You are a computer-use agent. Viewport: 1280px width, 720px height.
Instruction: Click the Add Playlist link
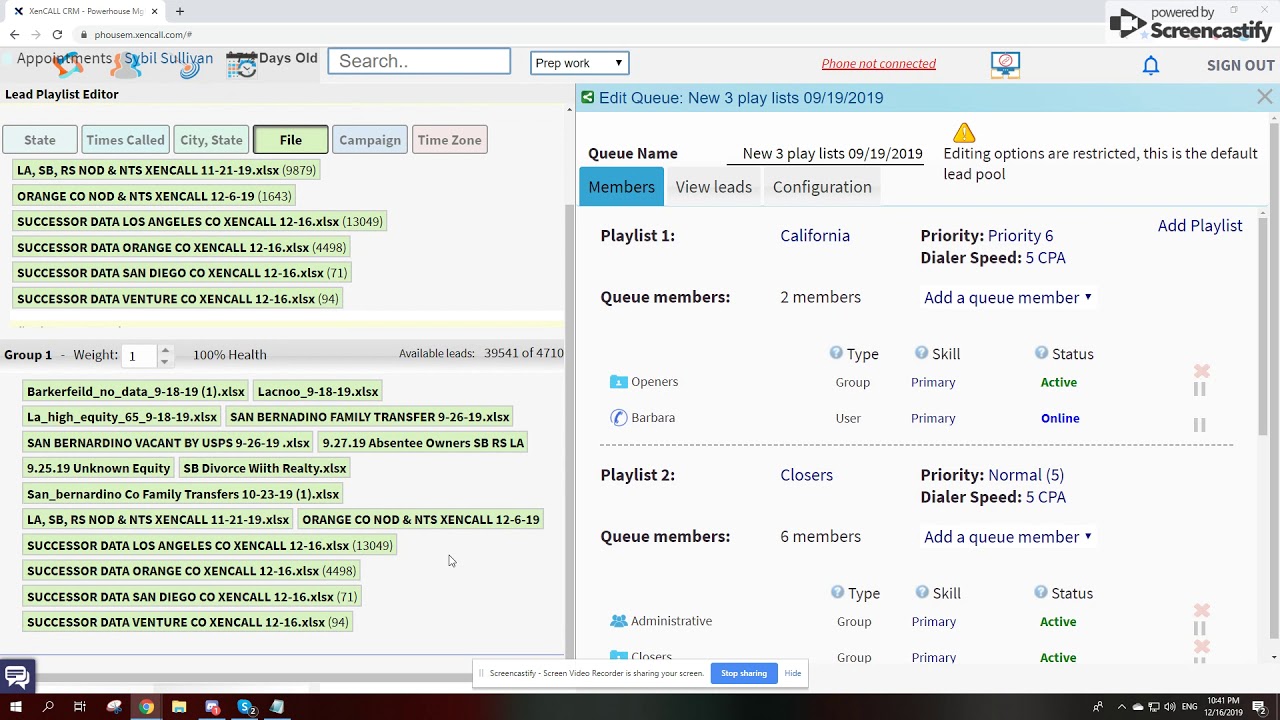point(1200,225)
